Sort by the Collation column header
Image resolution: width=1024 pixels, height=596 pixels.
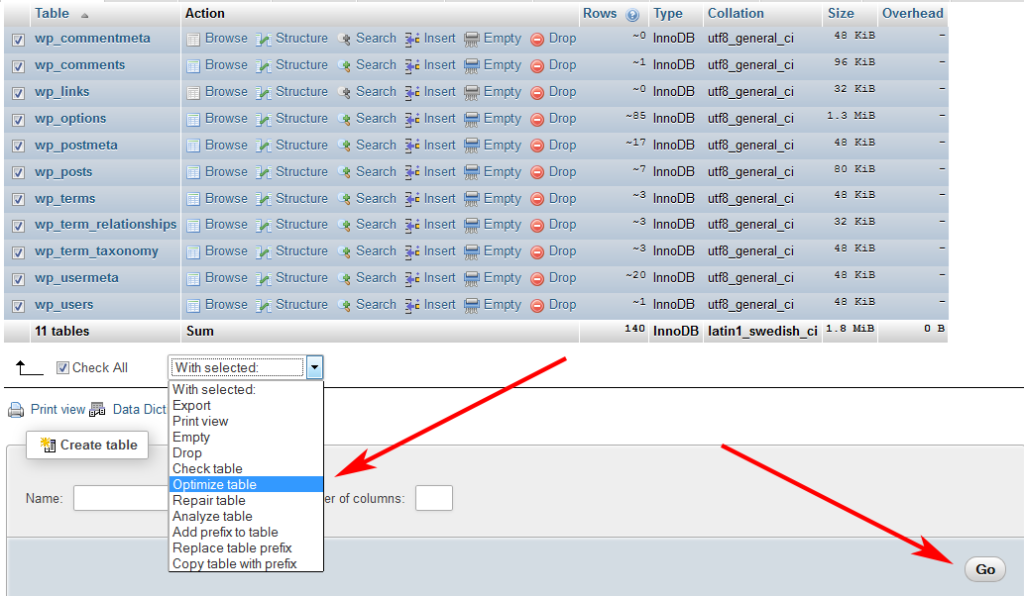(735, 13)
